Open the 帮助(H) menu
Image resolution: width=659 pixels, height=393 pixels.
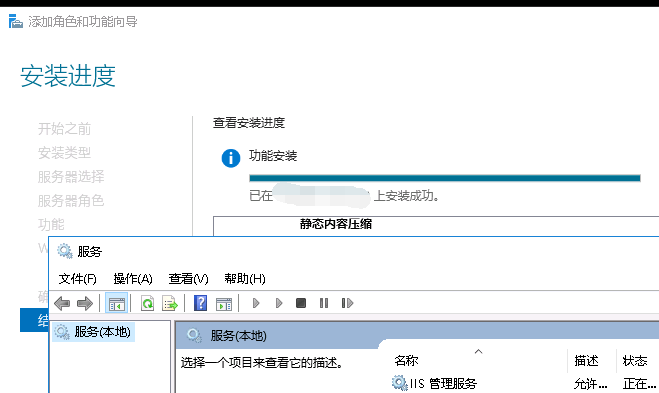[245, 279]
